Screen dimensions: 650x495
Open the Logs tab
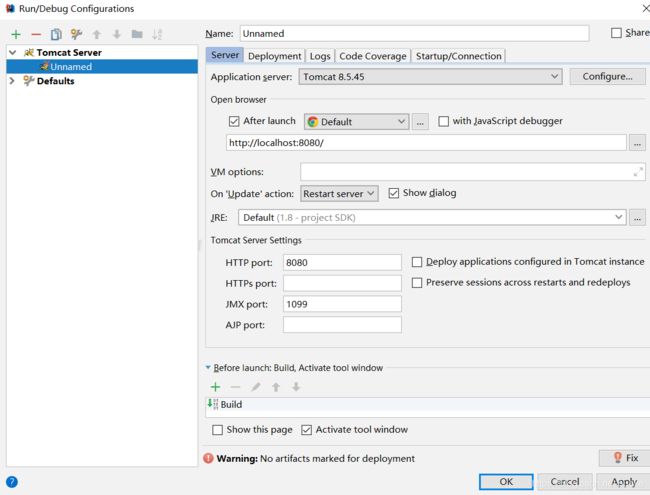pos(320,56)
